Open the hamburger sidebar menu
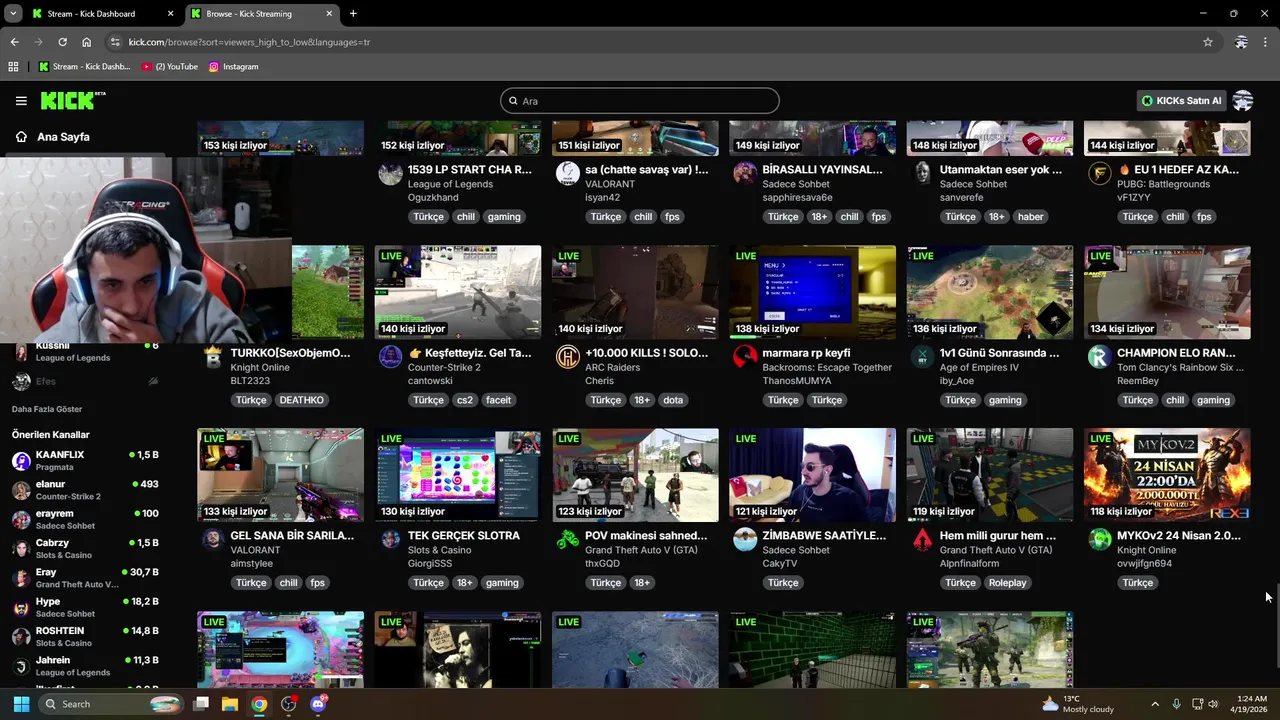Viewport: 1280px width, 720px height. [x=21, y=101]
